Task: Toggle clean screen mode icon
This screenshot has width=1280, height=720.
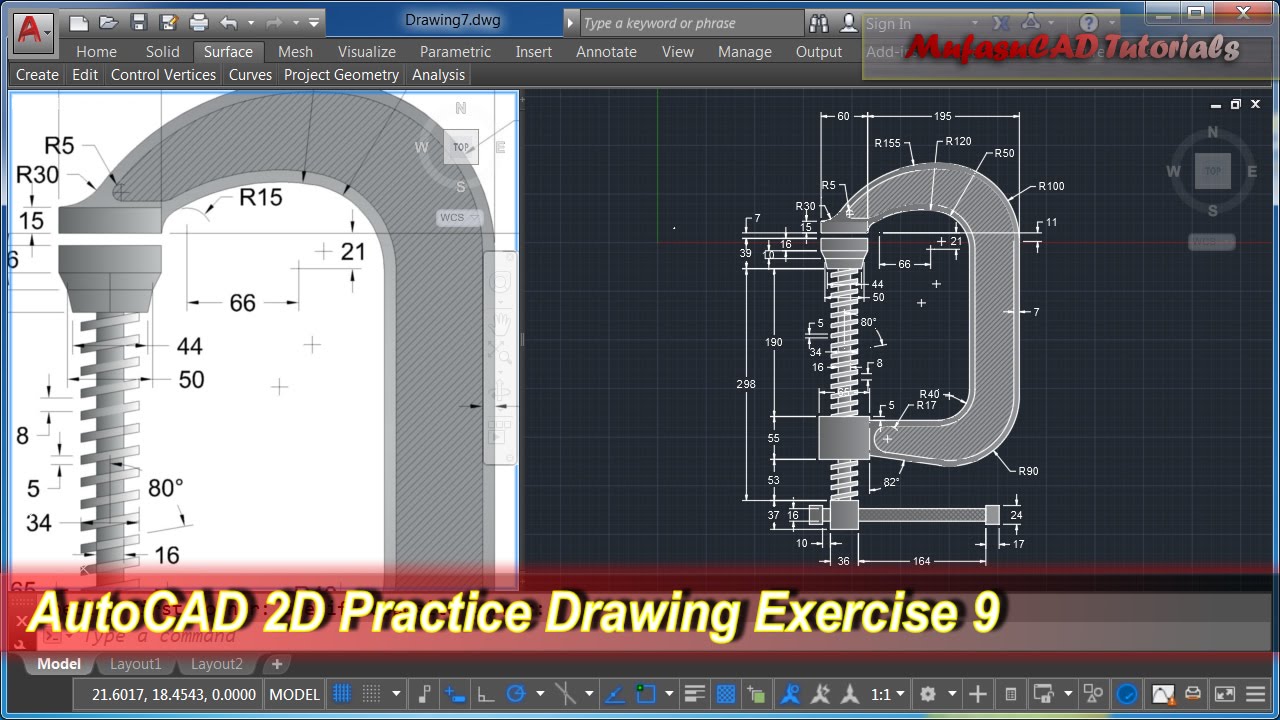Action: tap(1224, 694)
